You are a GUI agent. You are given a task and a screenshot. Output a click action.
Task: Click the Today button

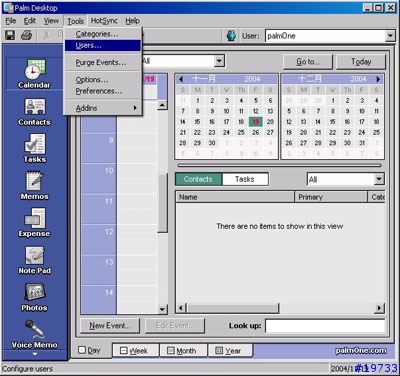(x=361, y=62)
